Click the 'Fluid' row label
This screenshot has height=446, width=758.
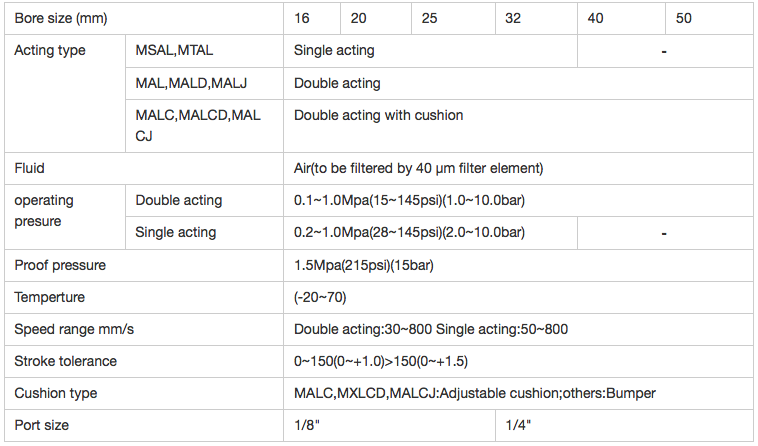coord(29,168)
